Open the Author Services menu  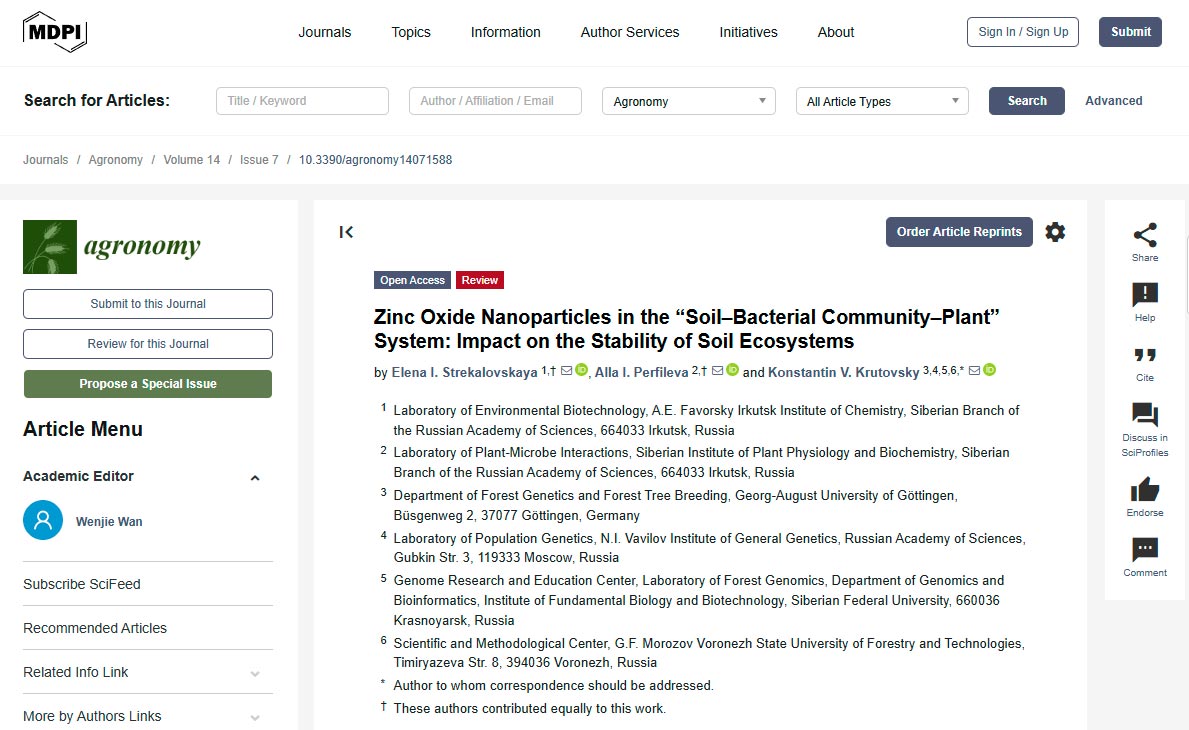coord(629,32)
